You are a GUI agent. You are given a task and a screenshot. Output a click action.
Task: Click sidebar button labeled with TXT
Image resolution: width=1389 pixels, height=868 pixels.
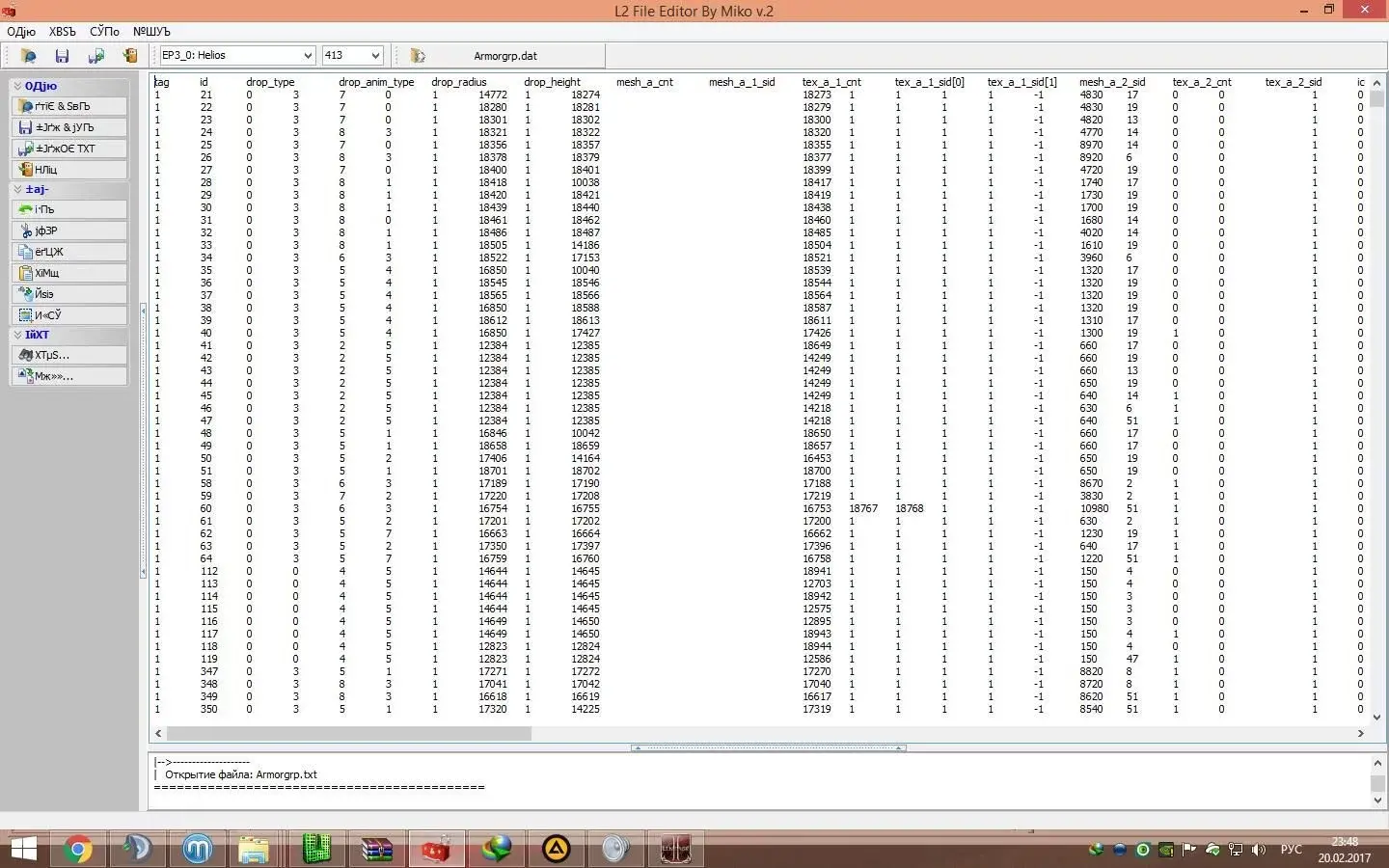click(69, 149)
